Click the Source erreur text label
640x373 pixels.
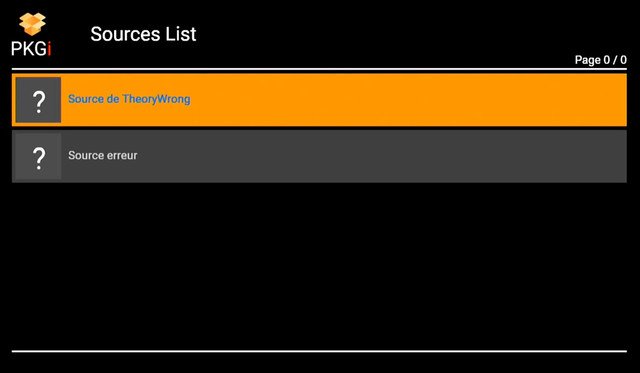[102, 155]
